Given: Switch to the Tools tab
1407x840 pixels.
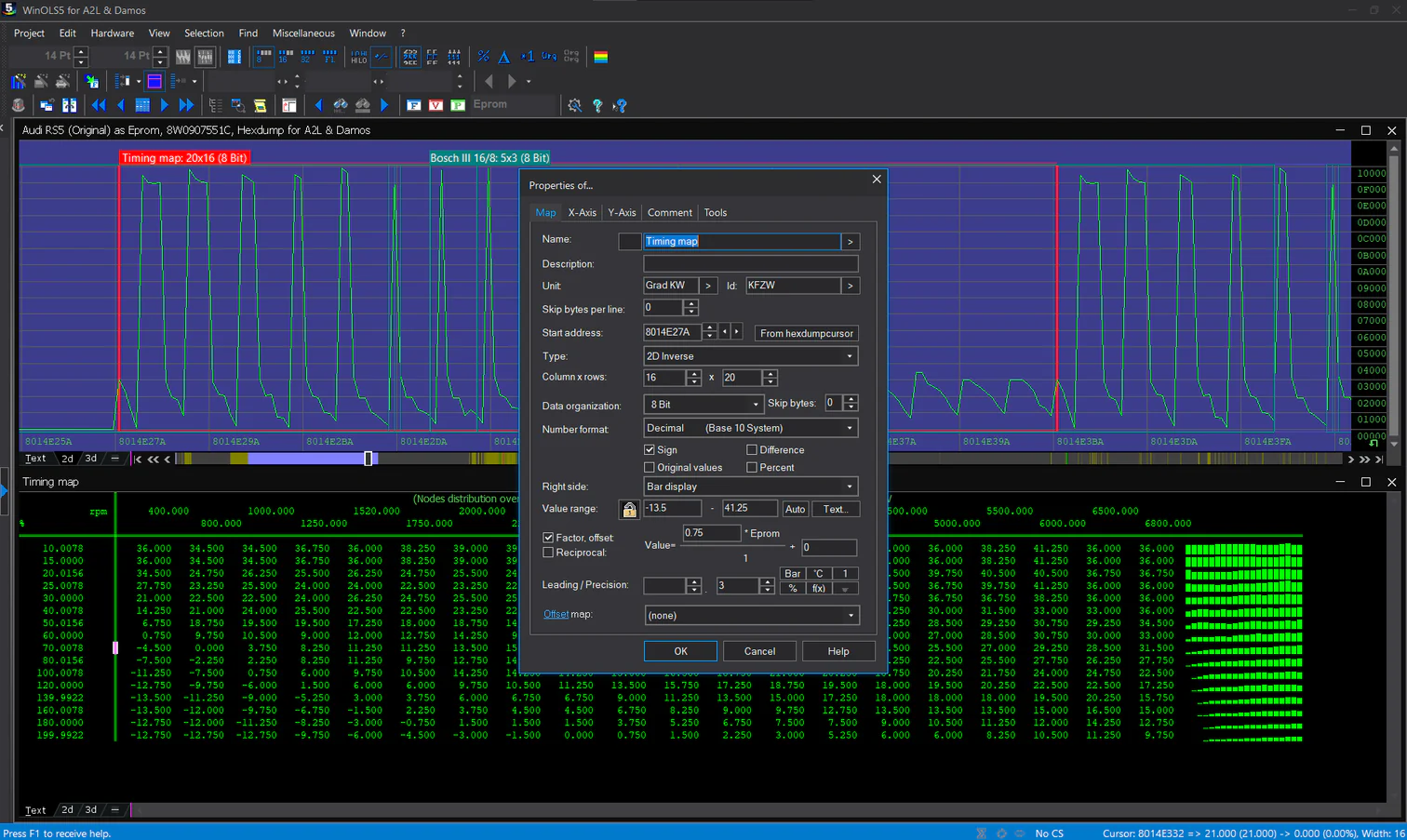Looking at the screenshot, I should pos(716,212).
